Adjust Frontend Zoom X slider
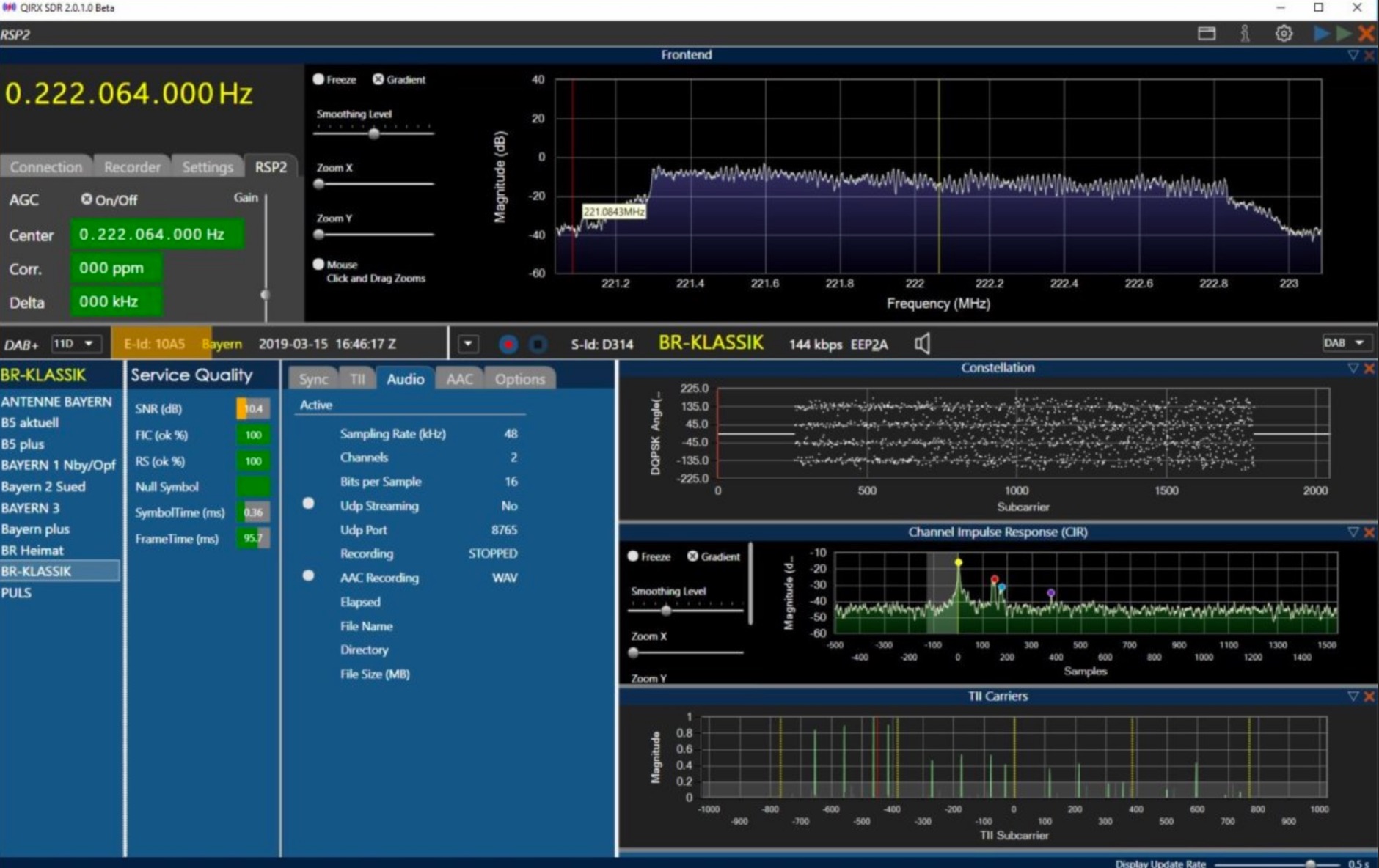 pos(319,184)
